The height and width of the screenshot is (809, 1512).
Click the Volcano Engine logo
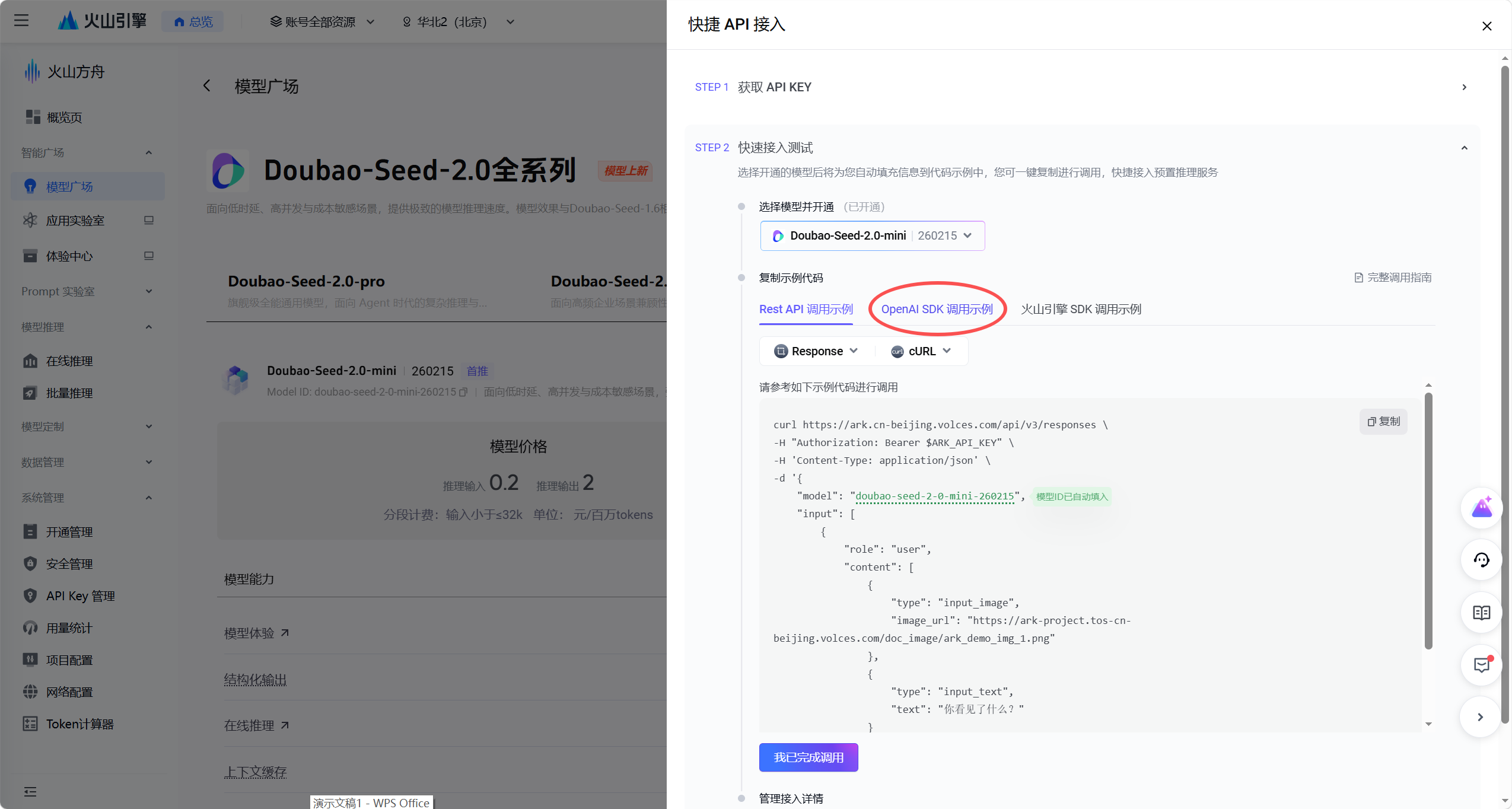pos(102,21)
